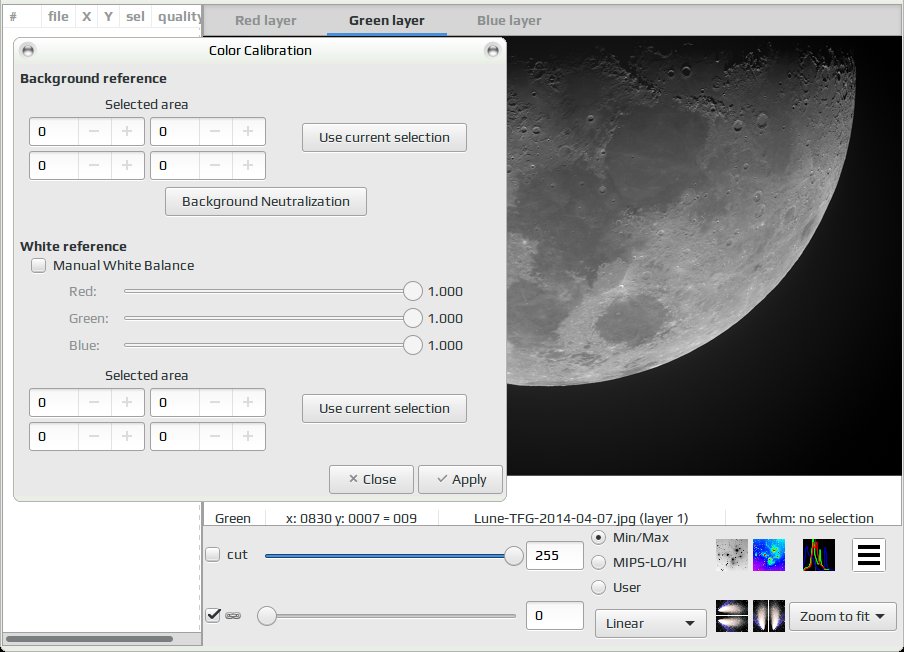Click the sel column header
This screenshot has height=652, width=904.
(x=135, y=16)
